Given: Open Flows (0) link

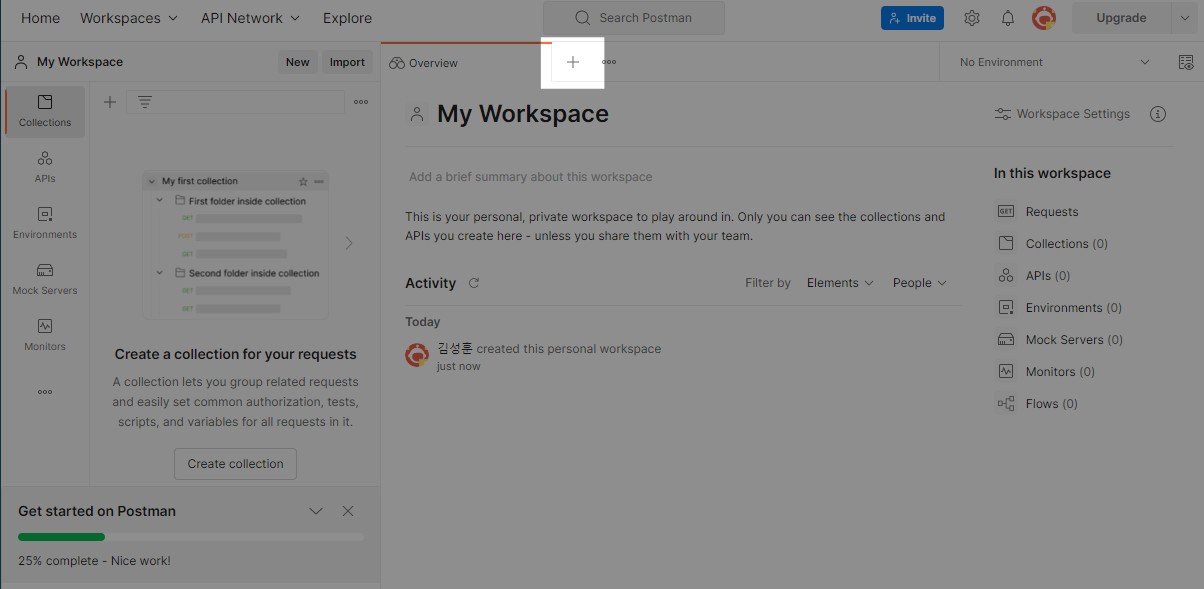Looking at the screenshot, I should tap(1037, 404).
